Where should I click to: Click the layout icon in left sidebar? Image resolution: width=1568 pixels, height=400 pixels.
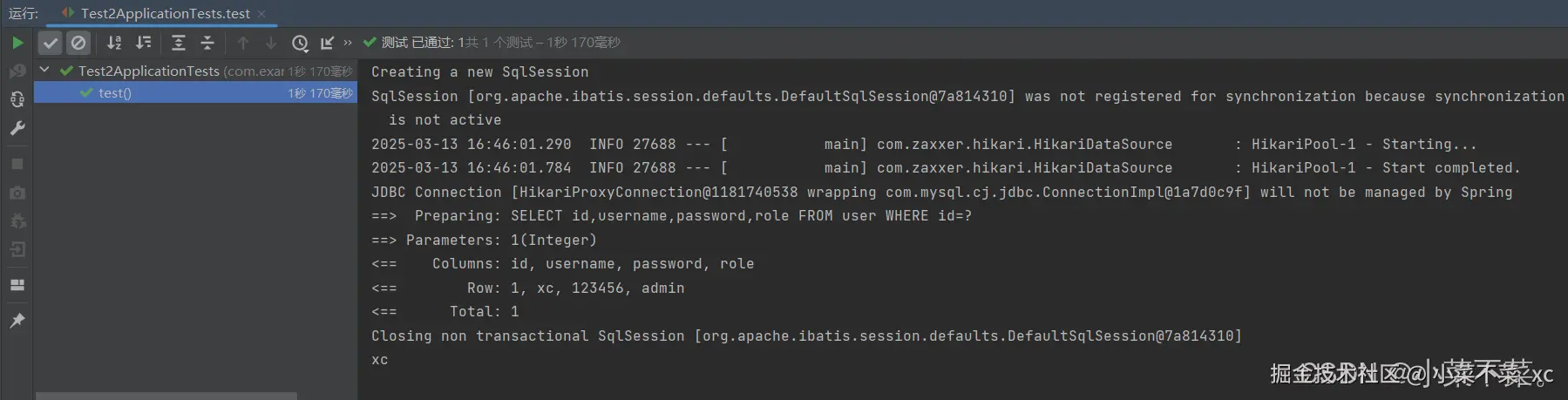17,285
